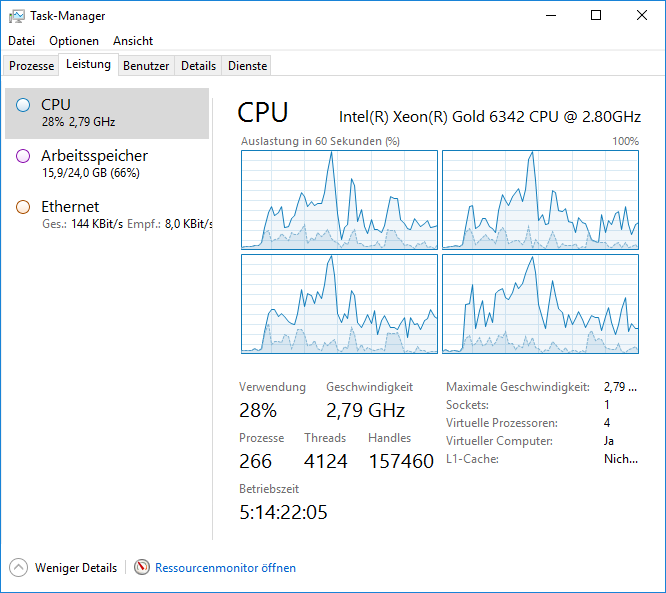Image resolution: width=666 pixels, height=593 pixels.
Task: Collapse view with Weniger Details arrow
Action: tap(19, 568)
